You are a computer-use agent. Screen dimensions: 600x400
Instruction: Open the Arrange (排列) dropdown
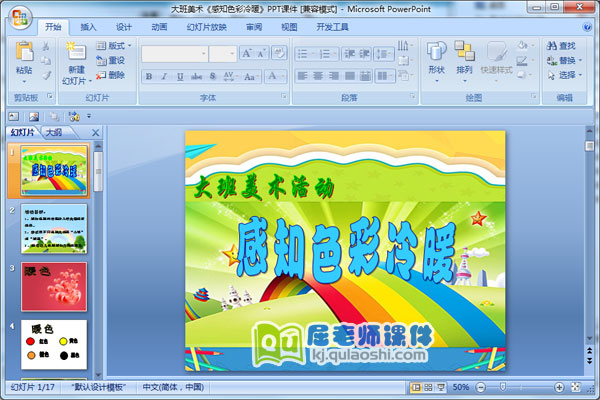point(464,61)
